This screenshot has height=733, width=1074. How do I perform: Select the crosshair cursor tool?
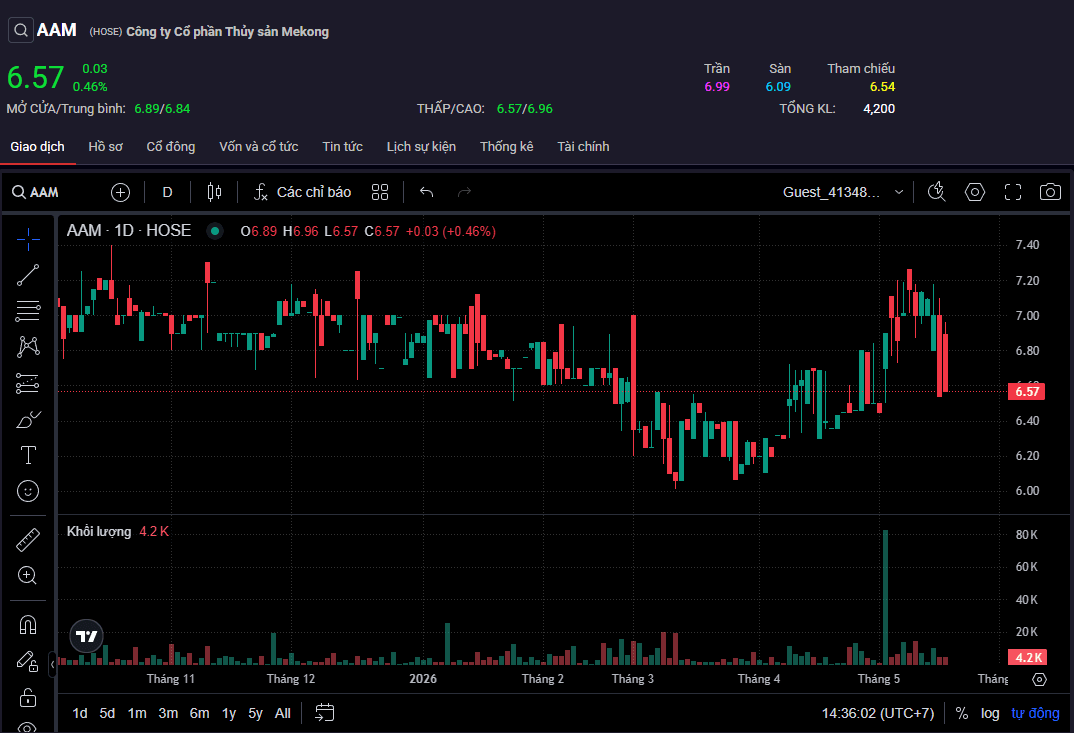pyautogui.click(x=28, y=239)
